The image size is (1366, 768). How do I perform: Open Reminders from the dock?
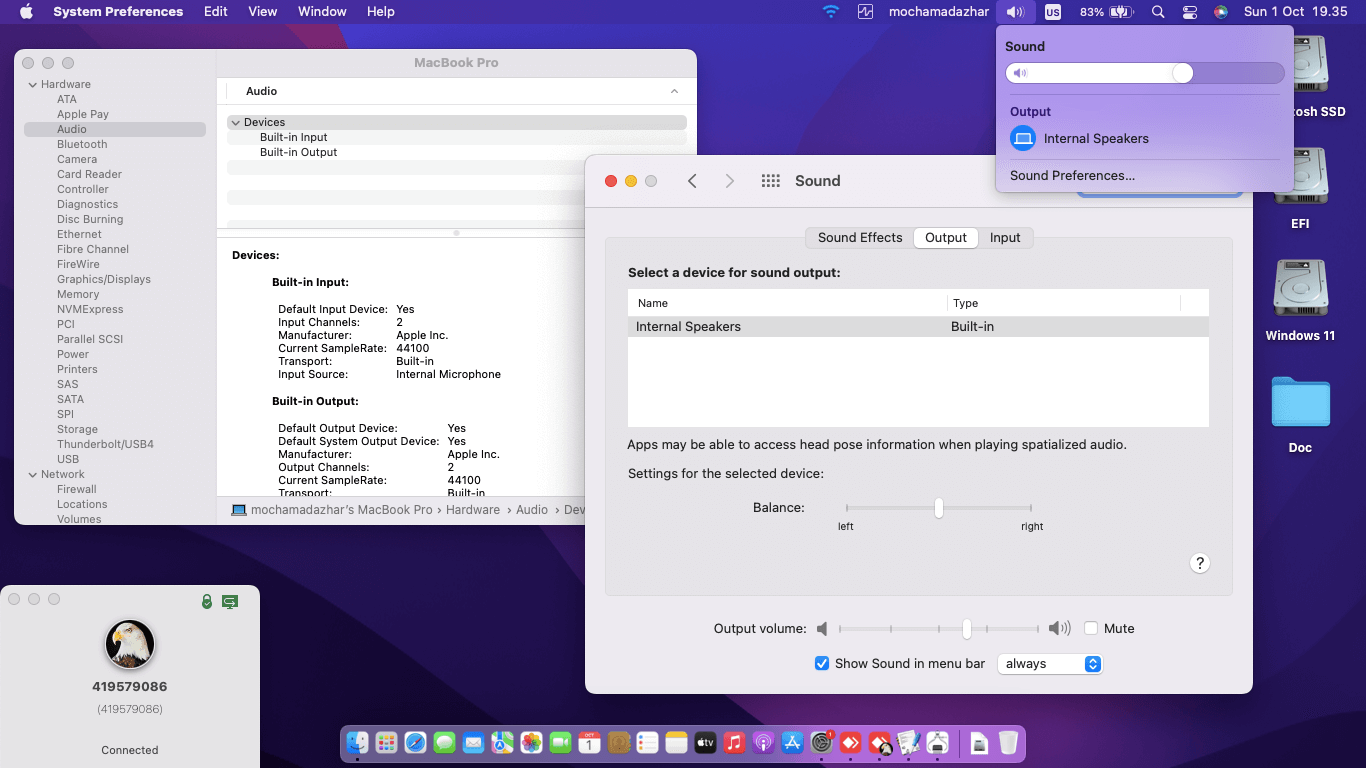click(x=647, y=743)
